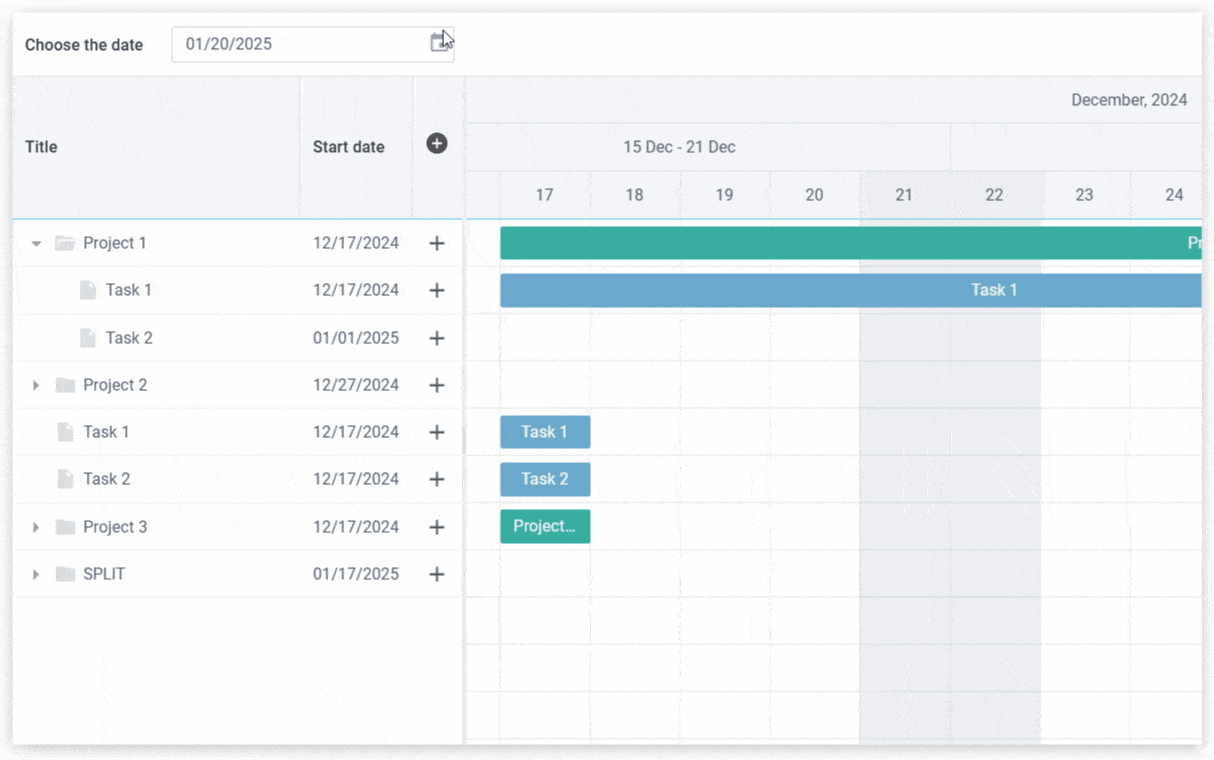The height and width of the screenshot is (760, 1214).
Task: Click plus icon in SPLIT row
Action: coord(437,574)
